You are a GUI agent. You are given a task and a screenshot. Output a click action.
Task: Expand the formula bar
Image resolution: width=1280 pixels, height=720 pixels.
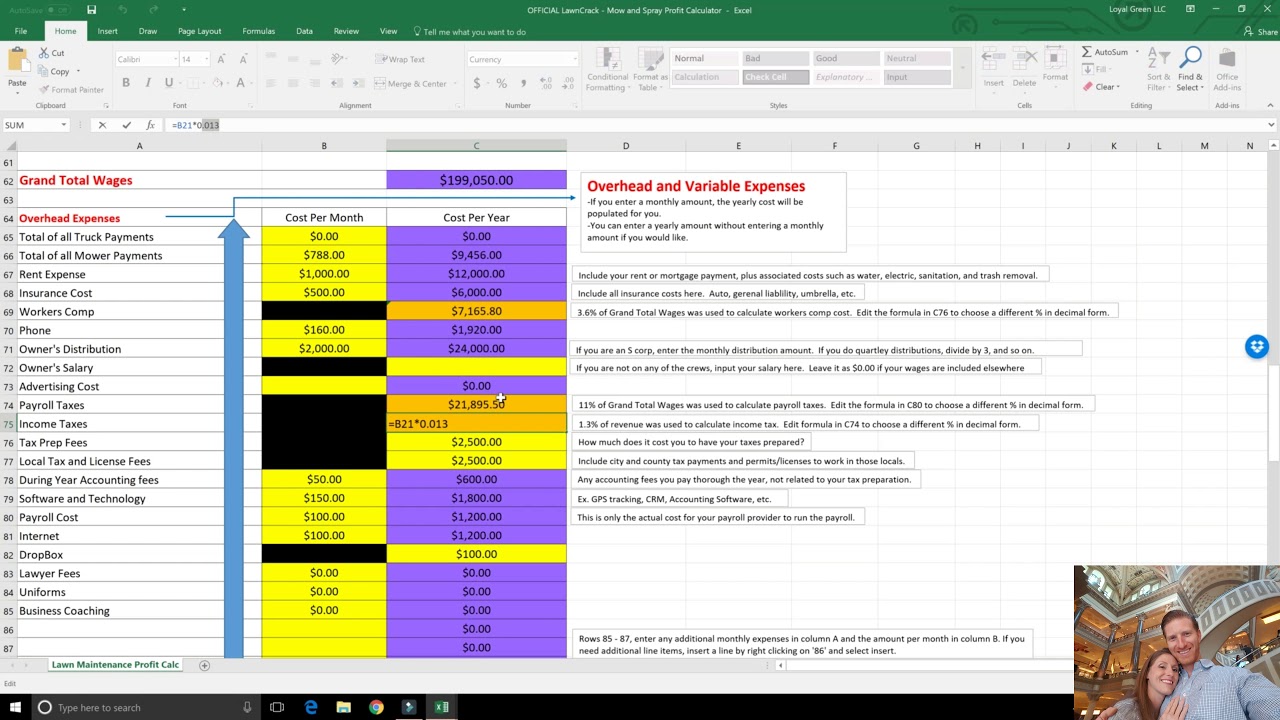pyautogui.click(x=1271, y=125)
